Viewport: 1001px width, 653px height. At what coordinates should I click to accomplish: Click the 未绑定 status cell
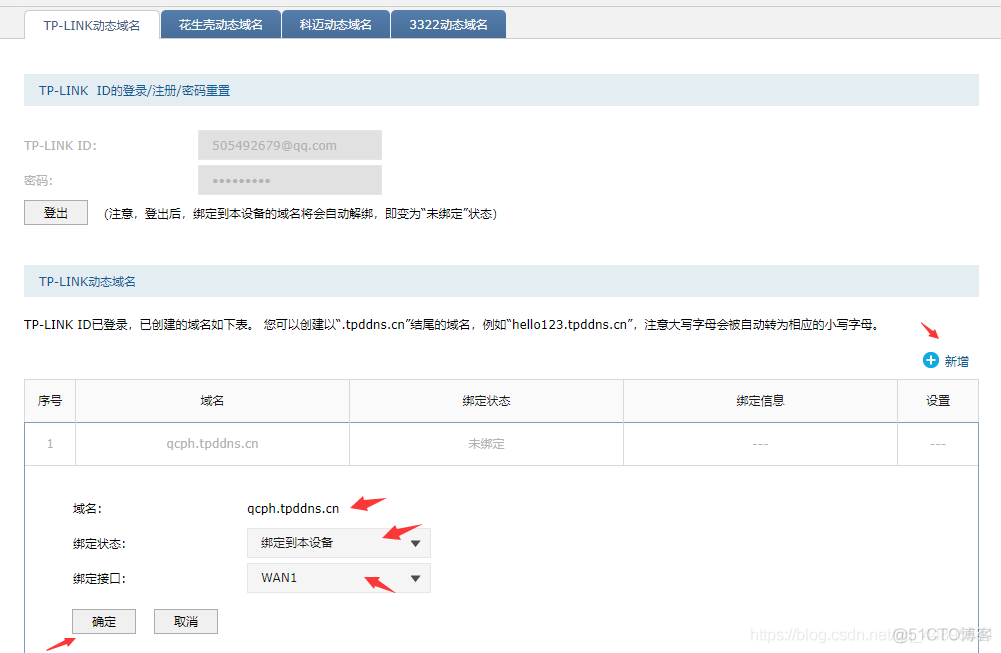pos(485,443)
